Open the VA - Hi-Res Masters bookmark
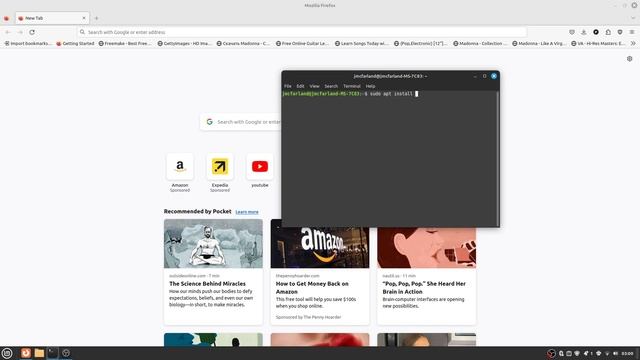 [x=598, y=43]
